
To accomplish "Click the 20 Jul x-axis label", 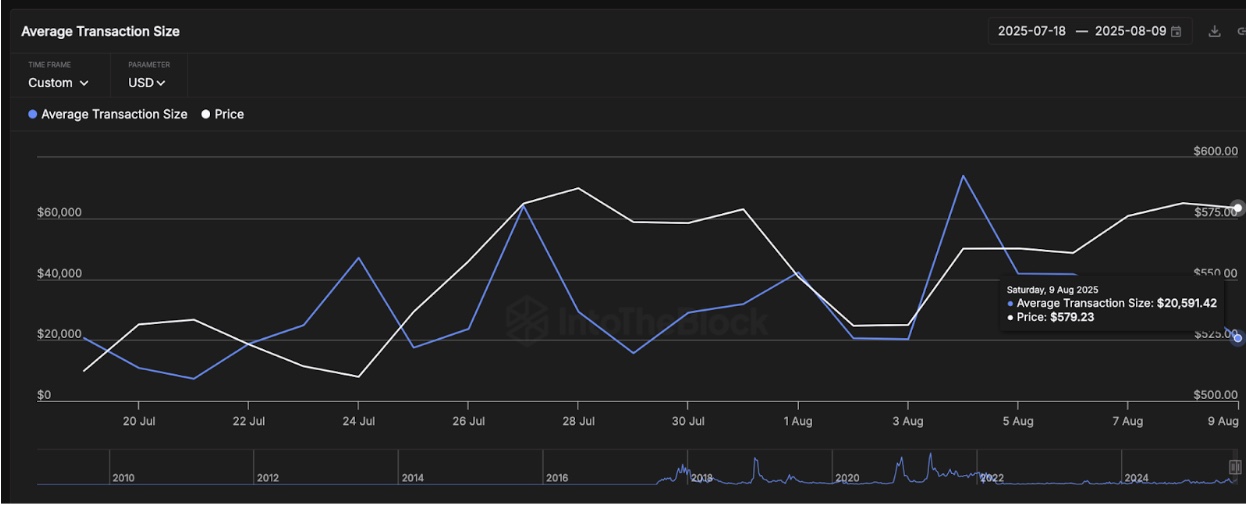I will (x=138, y=421).
